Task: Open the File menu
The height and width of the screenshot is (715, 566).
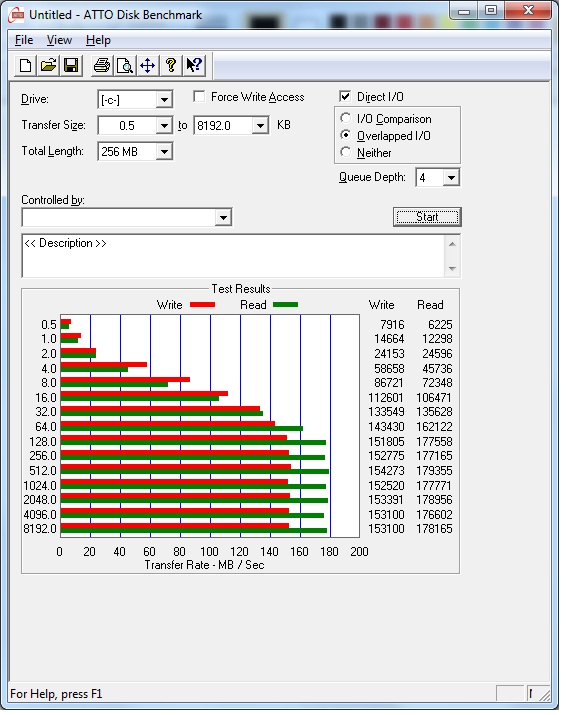Action: [24, 40]
